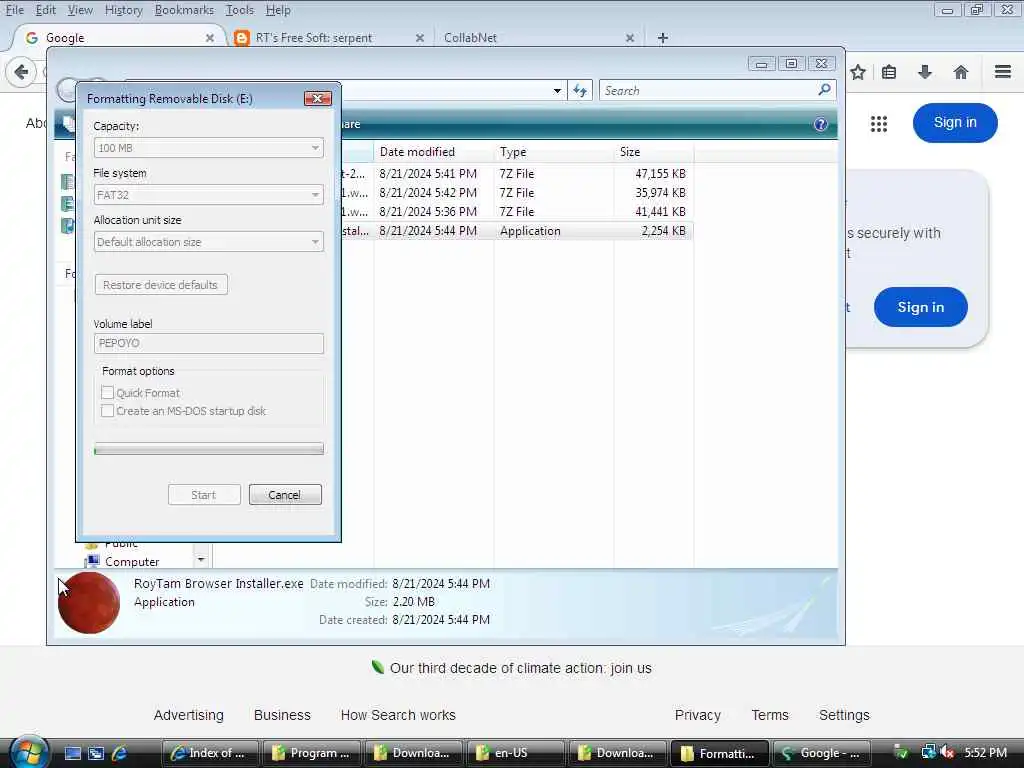
Task: Open the bookmarks list icon in Firefox
Action: (889, 72)
